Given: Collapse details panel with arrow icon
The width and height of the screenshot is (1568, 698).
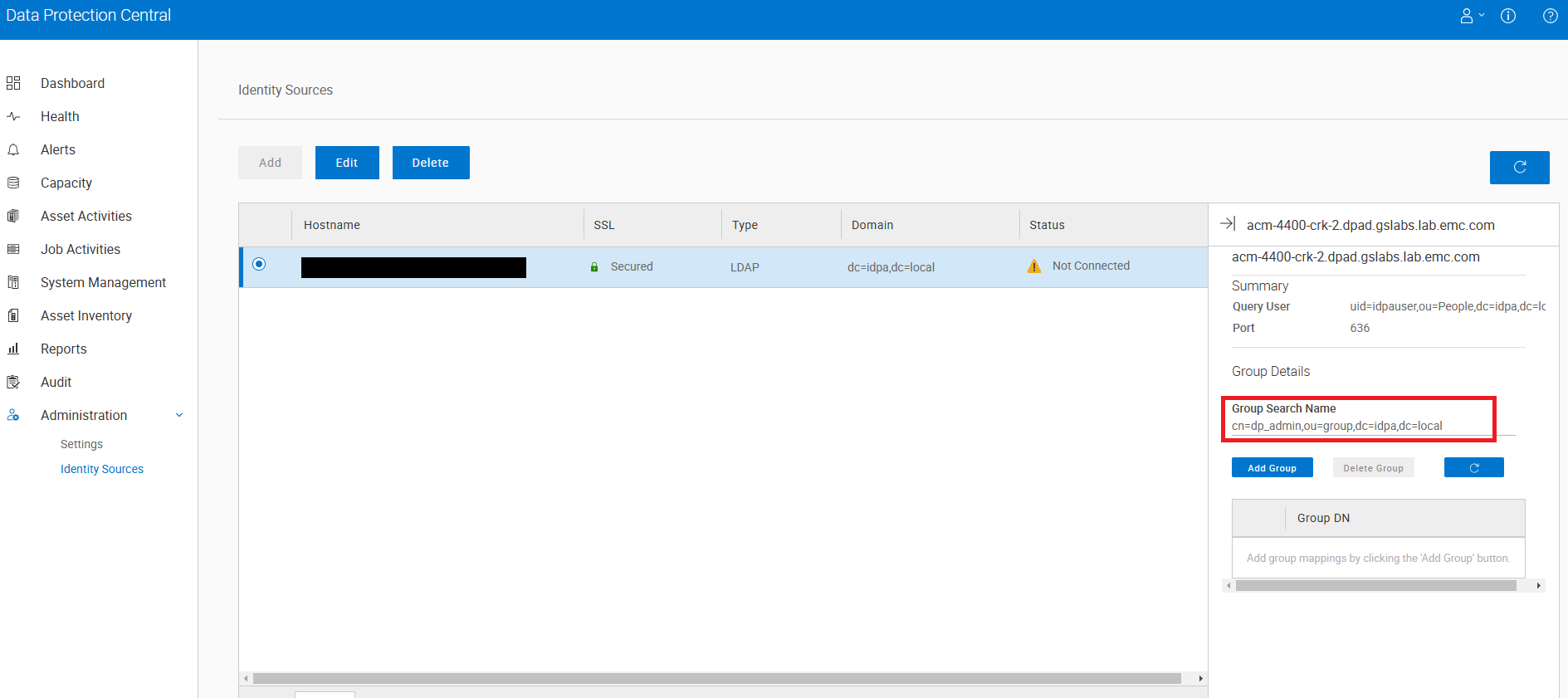Looking at the screenshot, I should point(1228,224).
